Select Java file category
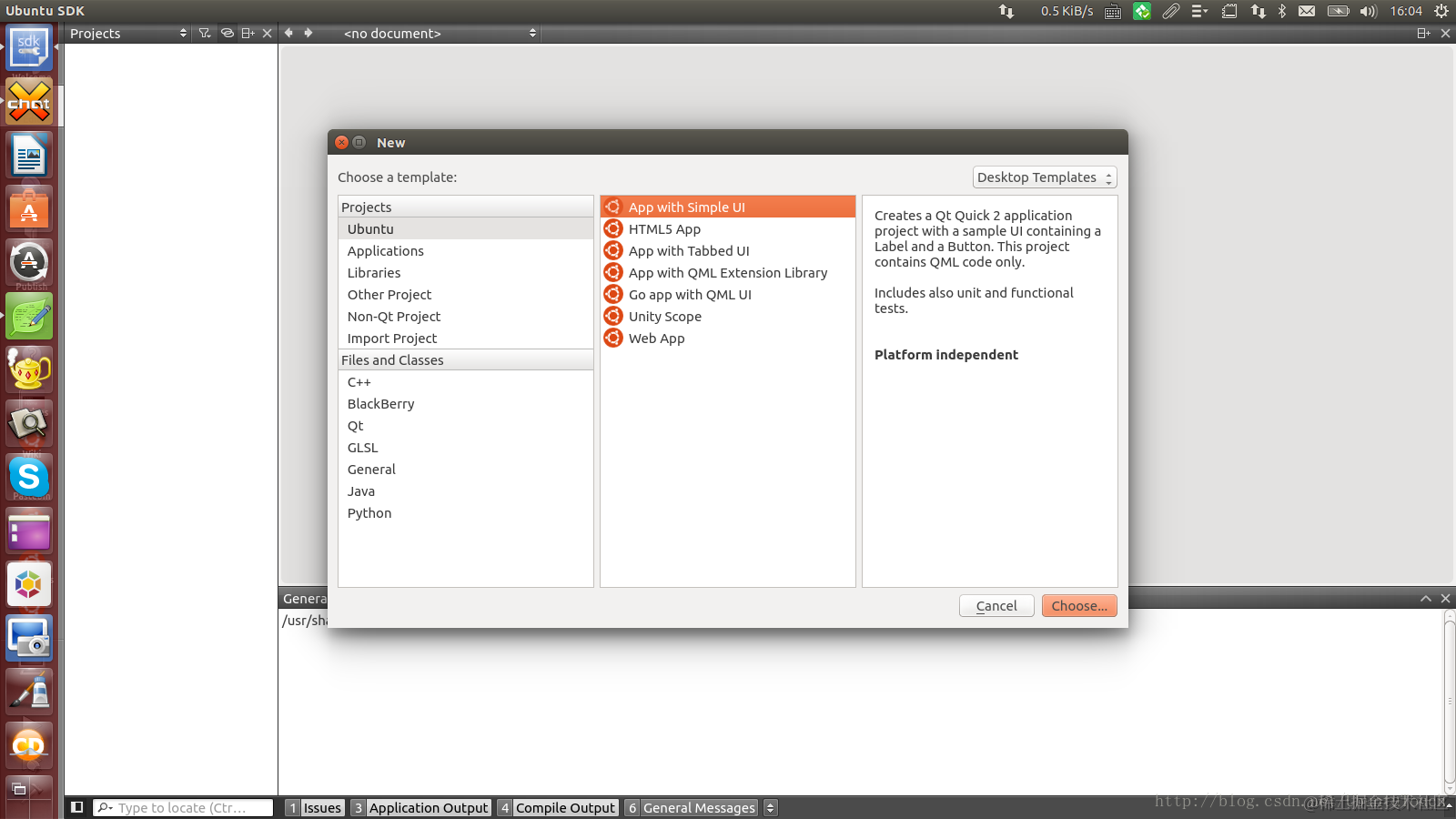 click(466, 491)
